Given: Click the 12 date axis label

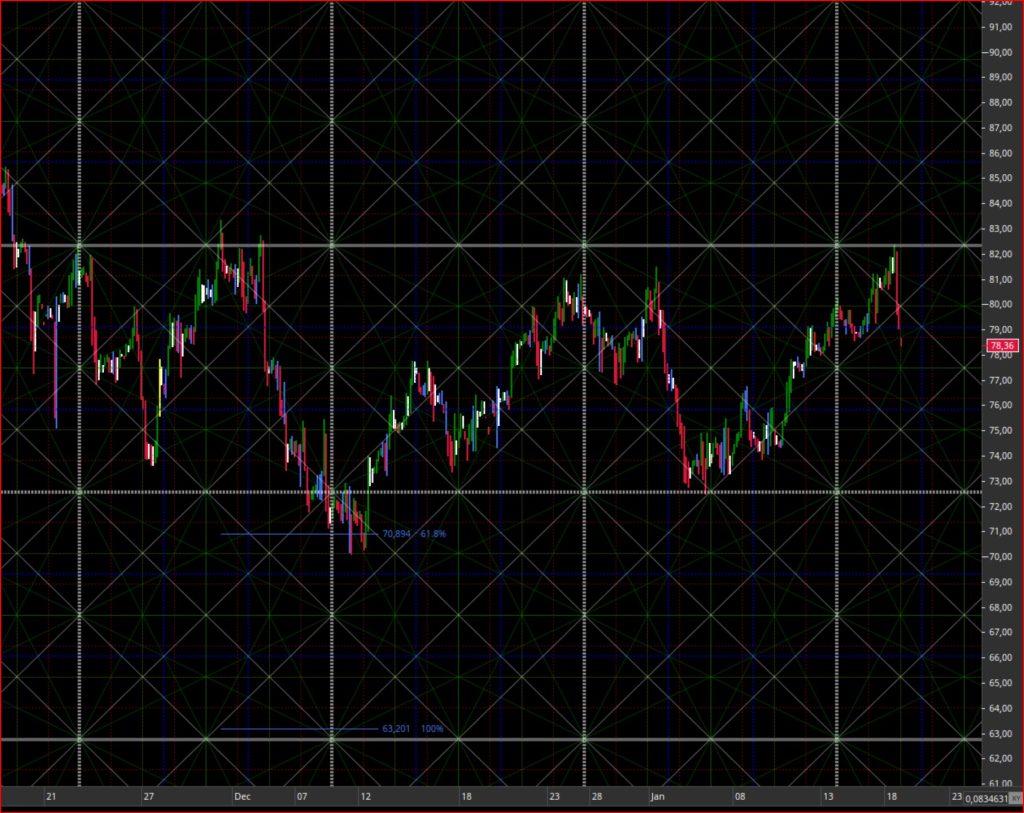Looking at the screenshot, I should [x=366, y=797].
